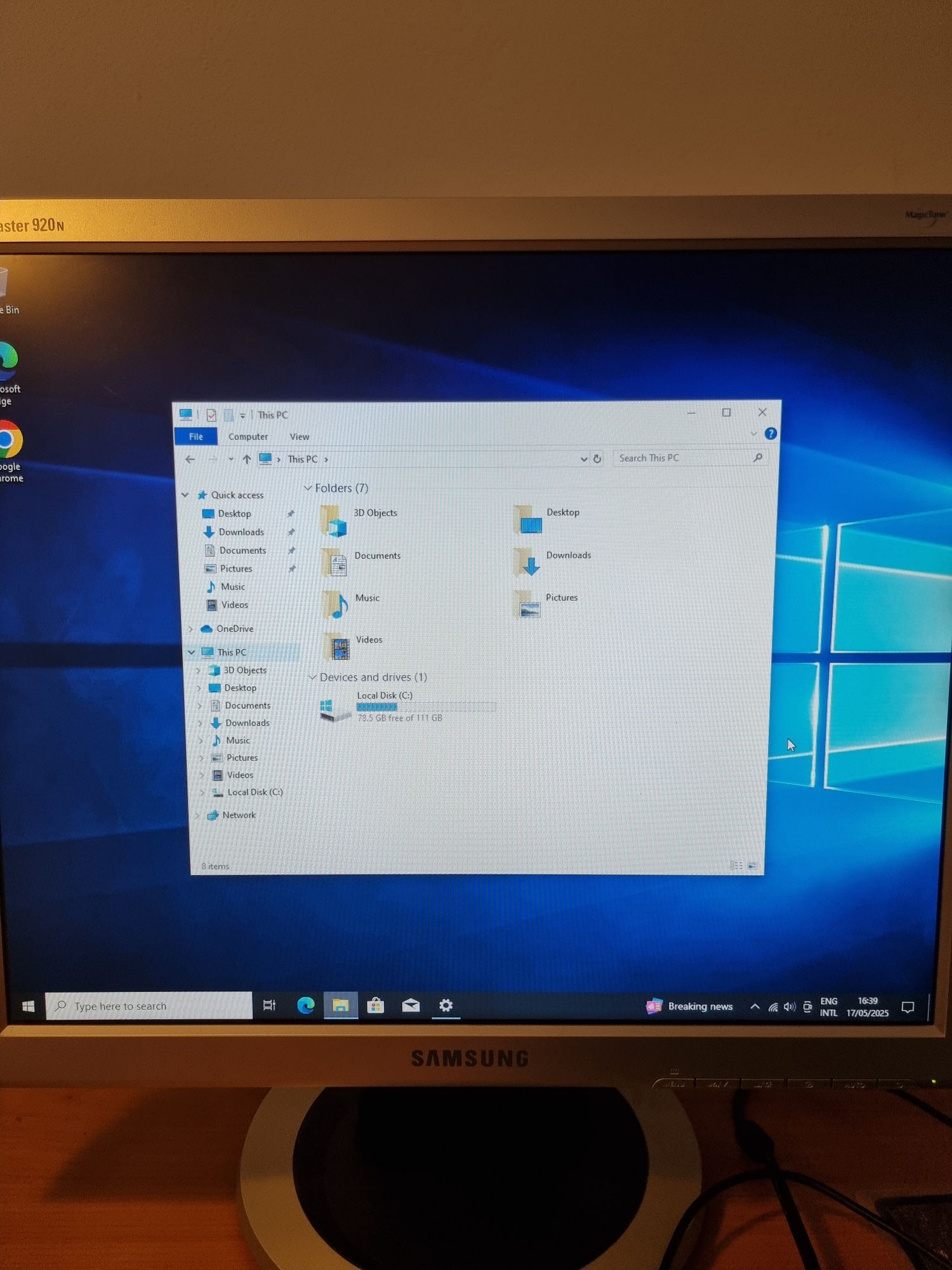952x1270 pixels.
Task: Open the File ribbon tab
Action: (195, 437)
